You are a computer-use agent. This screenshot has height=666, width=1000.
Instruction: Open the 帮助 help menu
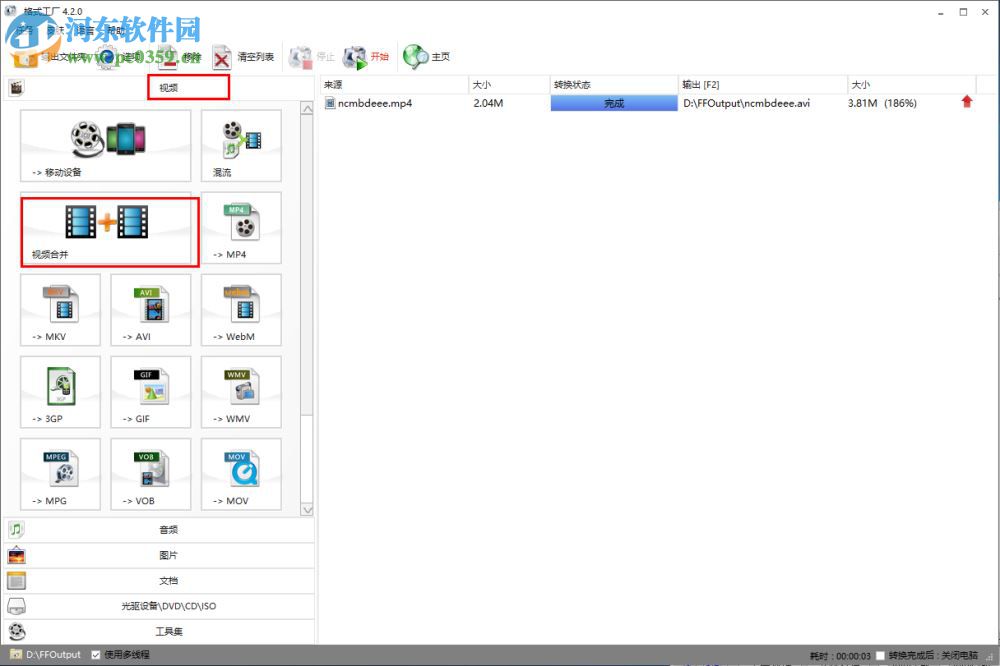tap(116, 30)
